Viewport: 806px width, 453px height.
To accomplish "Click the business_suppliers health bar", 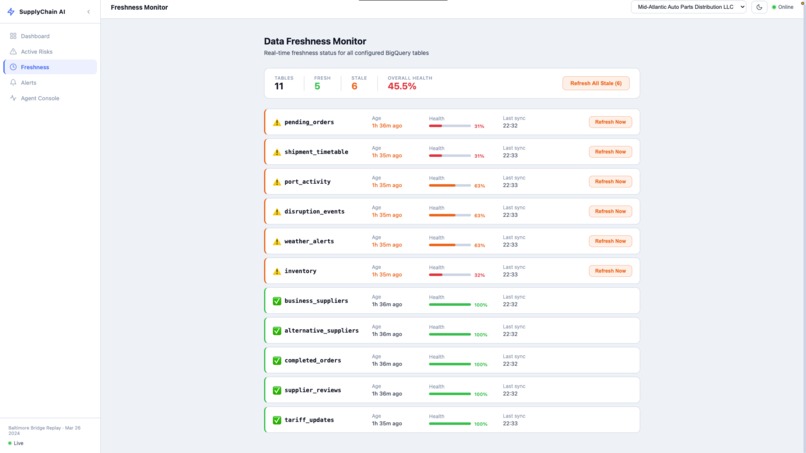I will click(x=450, y=305).
